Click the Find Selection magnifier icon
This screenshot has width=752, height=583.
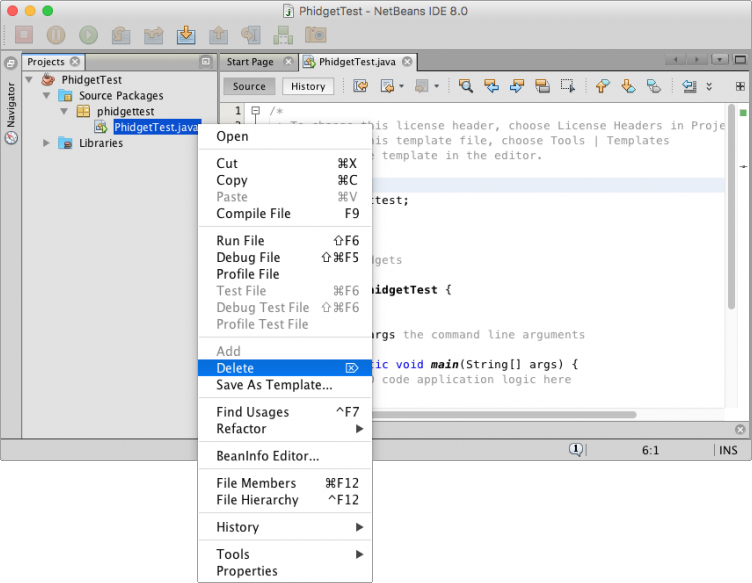[x=466, y=86]
